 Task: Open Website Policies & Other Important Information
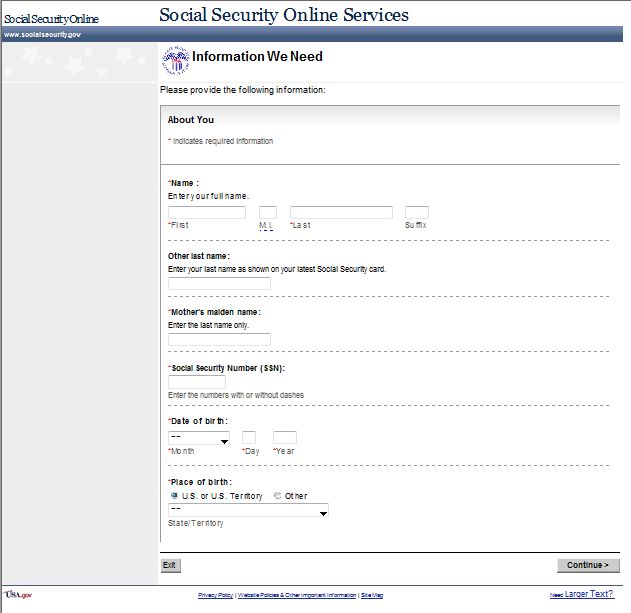tap(296, 595)
